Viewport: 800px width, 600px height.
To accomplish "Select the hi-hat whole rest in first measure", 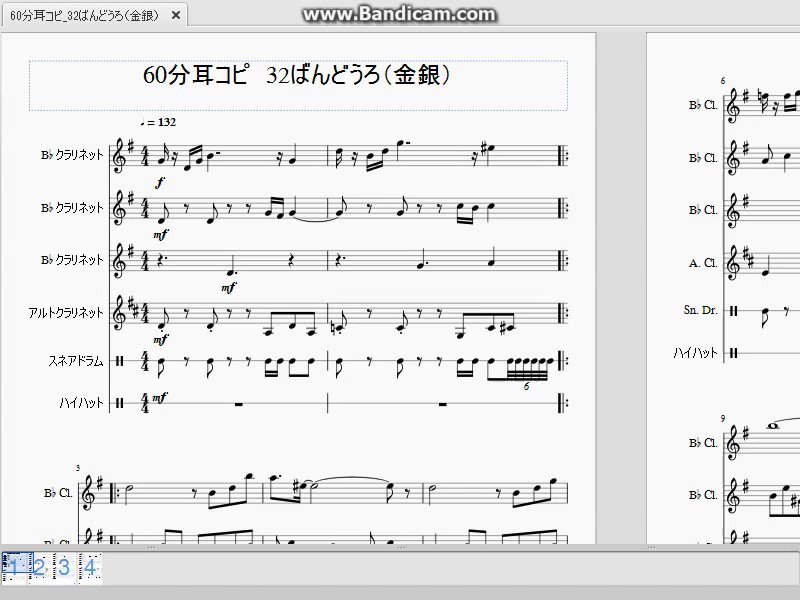I will [x=238, y=405].
